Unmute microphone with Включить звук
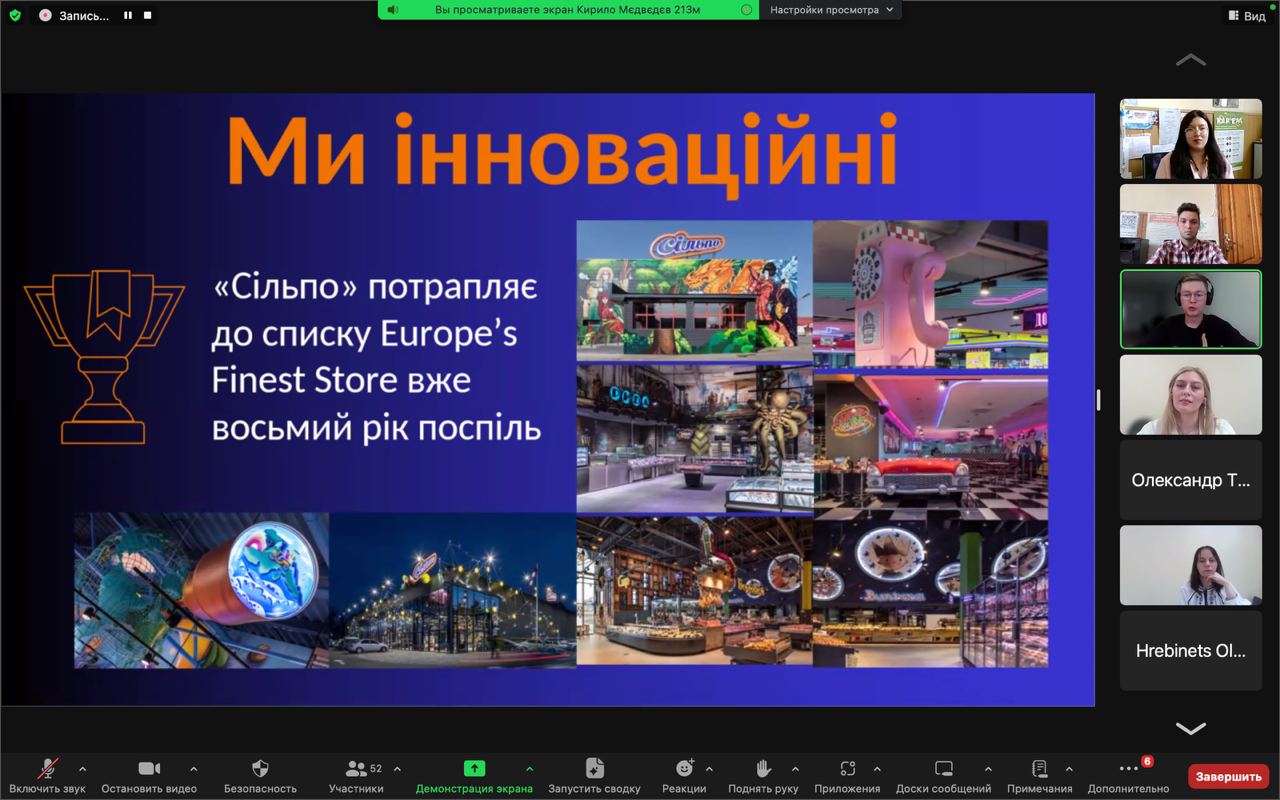Image resolution: width=1280 pixels, height=800 pixels. [47, 769]
